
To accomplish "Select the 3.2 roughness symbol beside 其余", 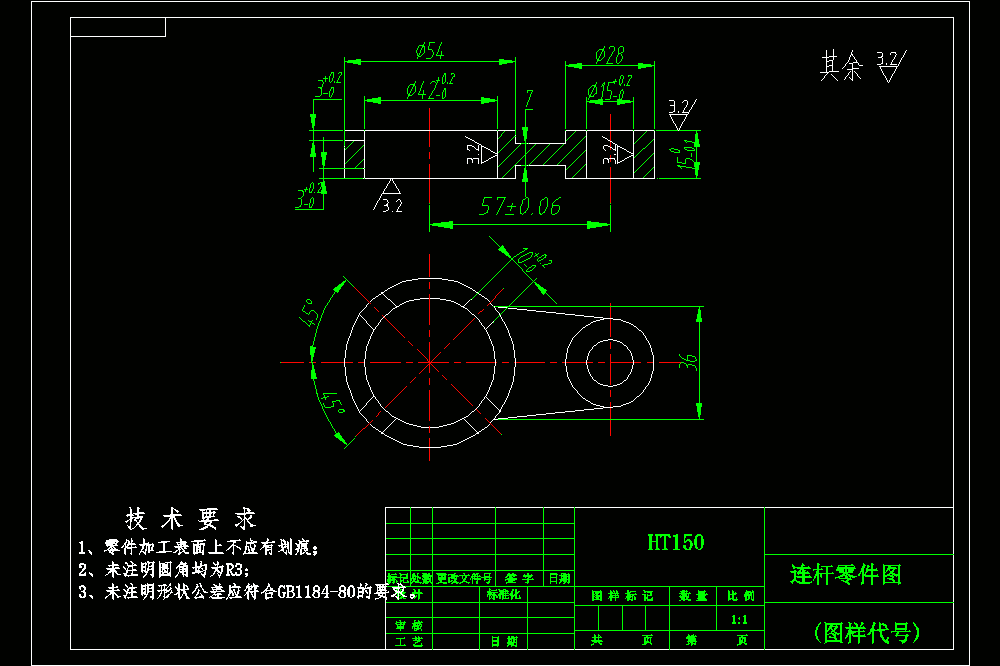I will (891, 66).
